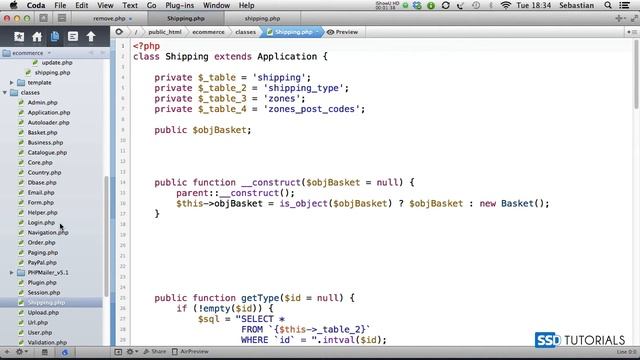
Task: Open the Coda application menu
Action: click(36, 5)
